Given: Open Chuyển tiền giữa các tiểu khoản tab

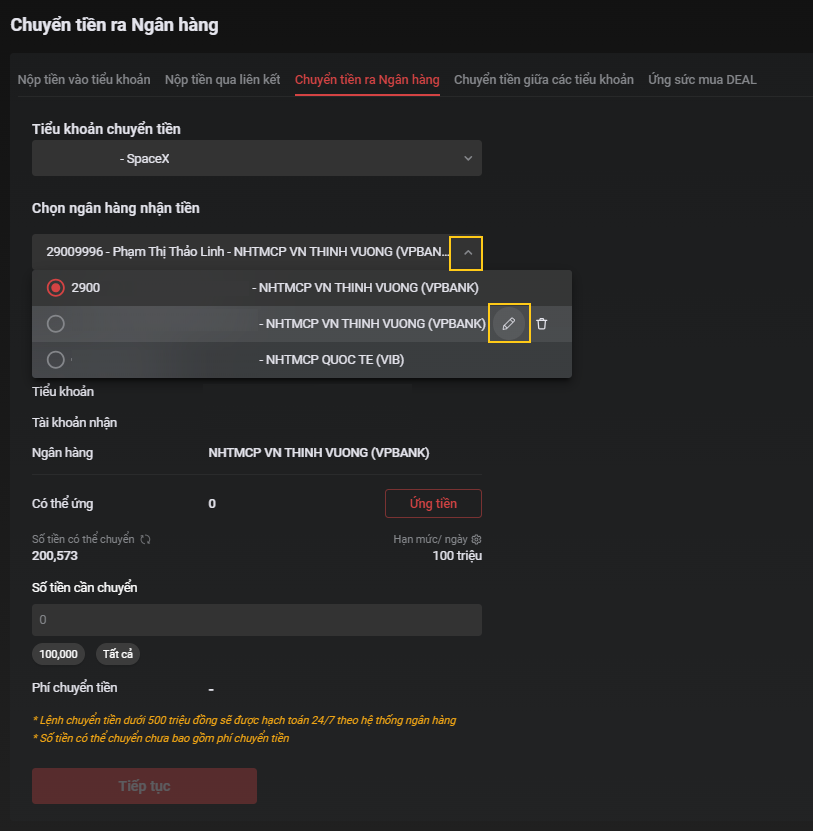Looking at the screenshot, I should click(x=544, y=80).
